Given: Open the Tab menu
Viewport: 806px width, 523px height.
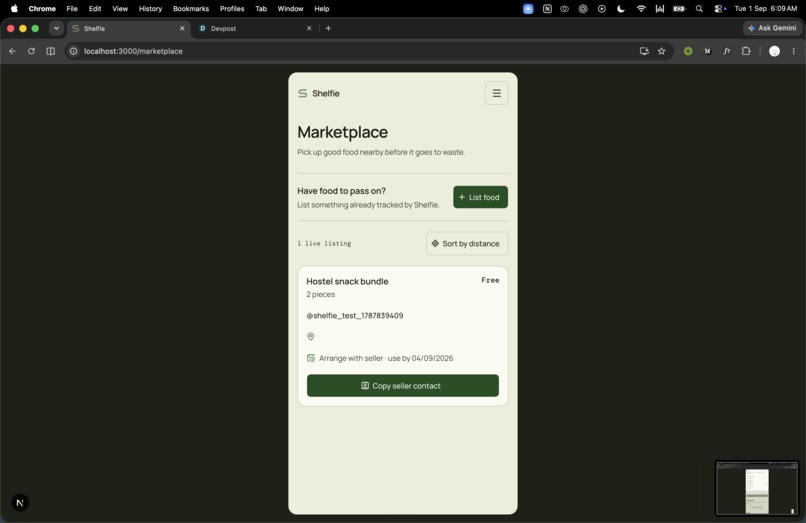Looking at the screenshot, I should click(261, 8).
